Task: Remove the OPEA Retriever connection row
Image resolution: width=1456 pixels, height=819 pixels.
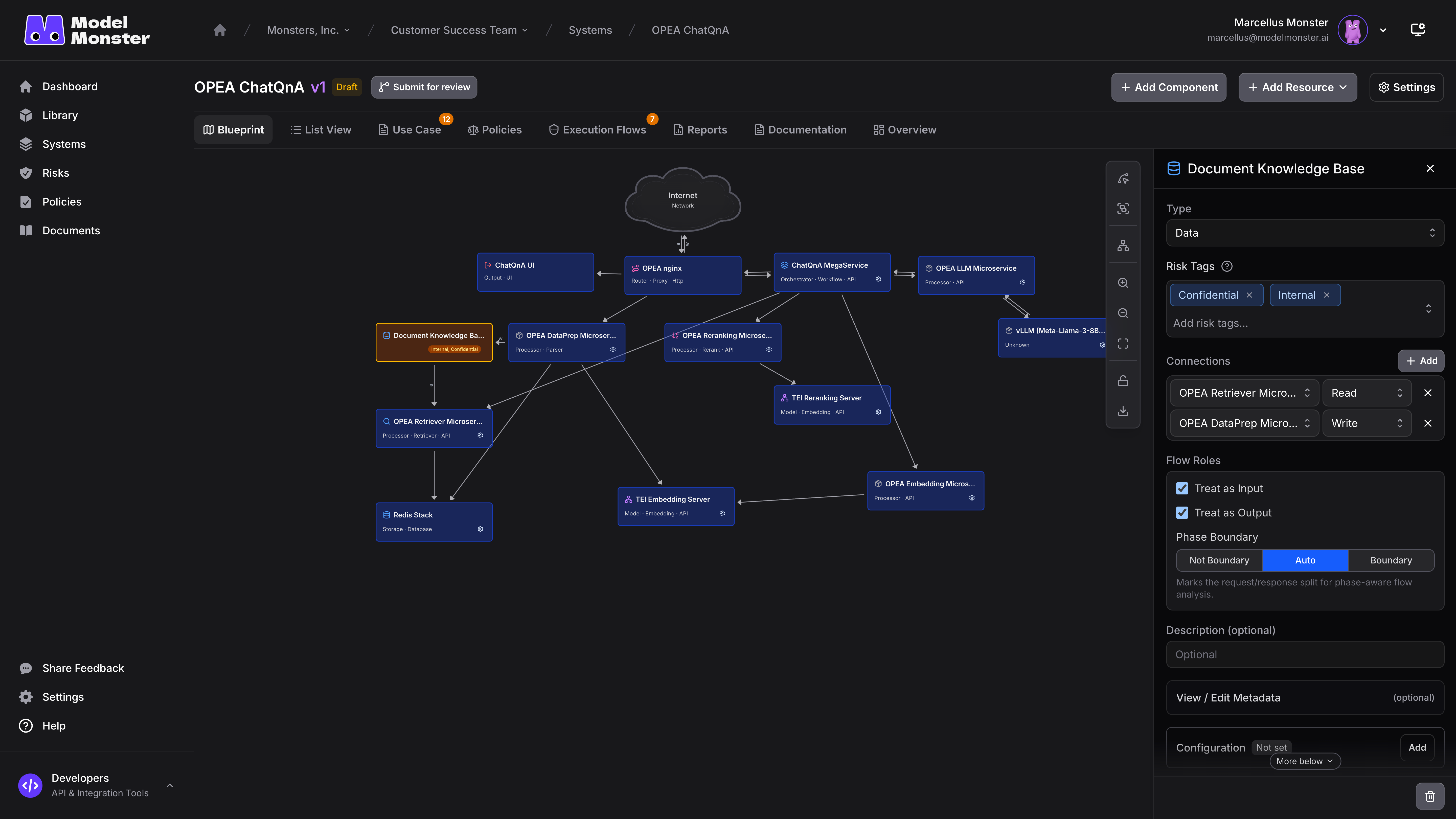Action: [1428, 393]
